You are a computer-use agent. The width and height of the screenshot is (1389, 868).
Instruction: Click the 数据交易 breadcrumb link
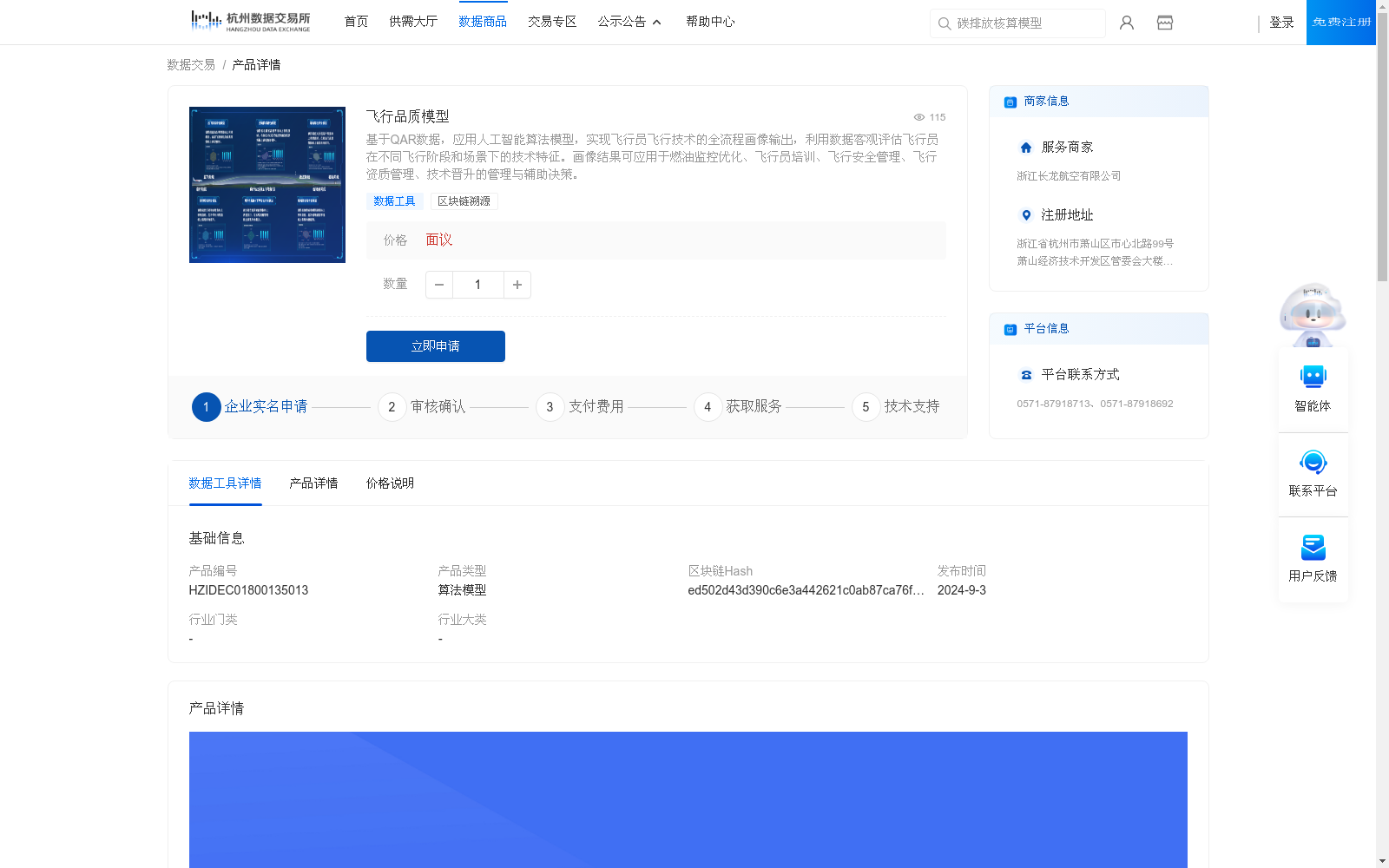click(191, 65)
